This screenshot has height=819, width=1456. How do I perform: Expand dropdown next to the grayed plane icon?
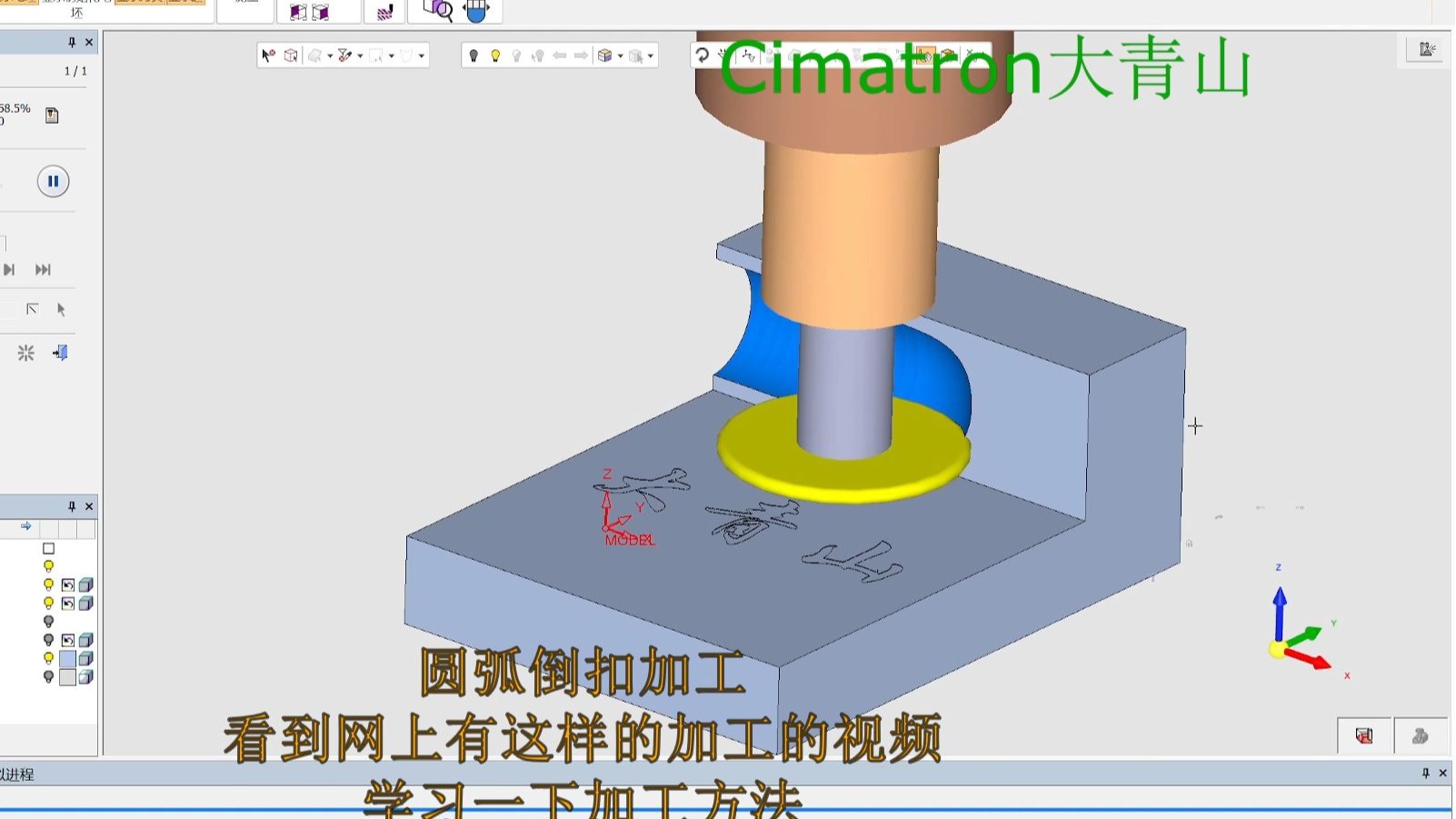[330, 56]
